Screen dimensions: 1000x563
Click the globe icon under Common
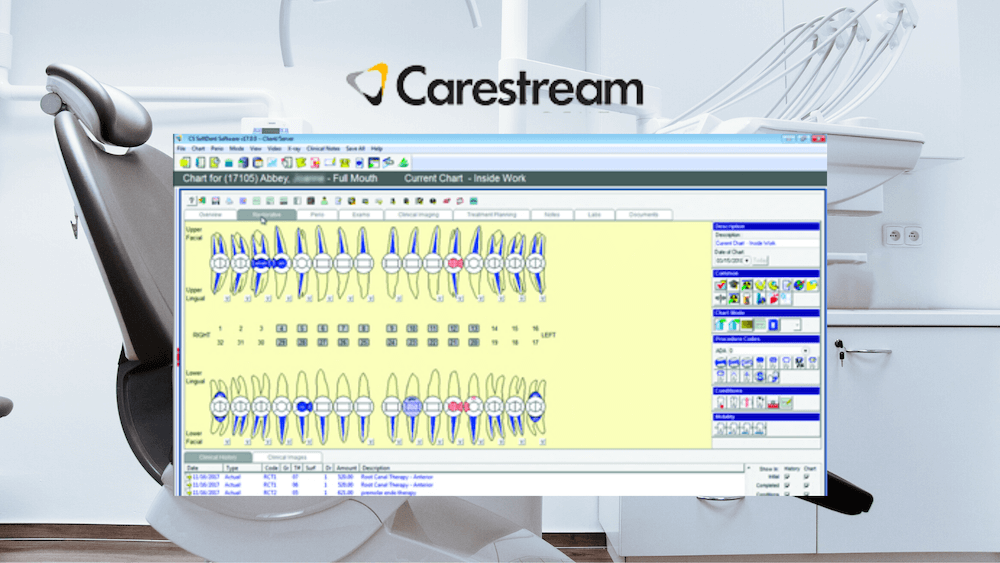click(799, 285)
